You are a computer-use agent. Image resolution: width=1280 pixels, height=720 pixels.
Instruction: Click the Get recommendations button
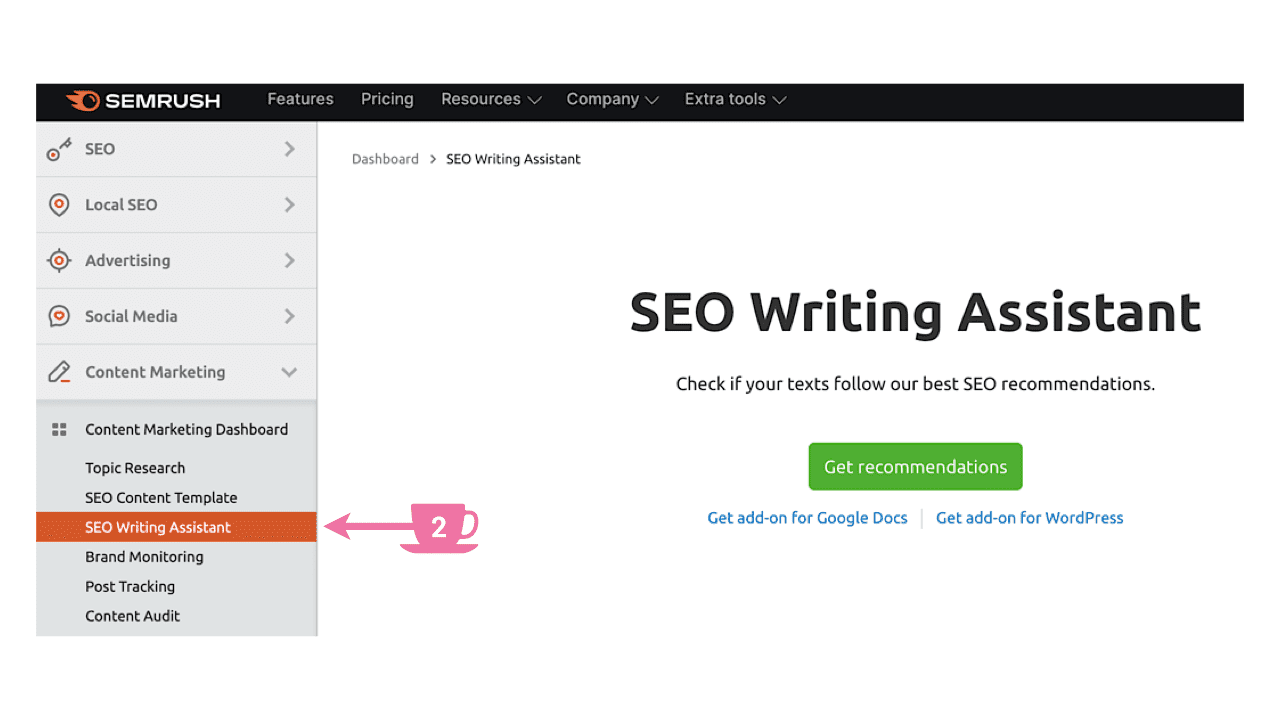tap(915, 466)
